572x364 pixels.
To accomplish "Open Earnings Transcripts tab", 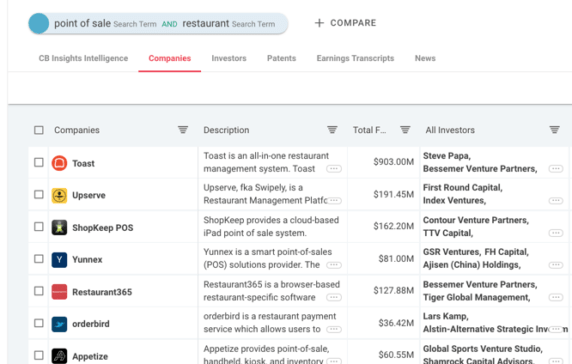I will [x=355, y=58].
